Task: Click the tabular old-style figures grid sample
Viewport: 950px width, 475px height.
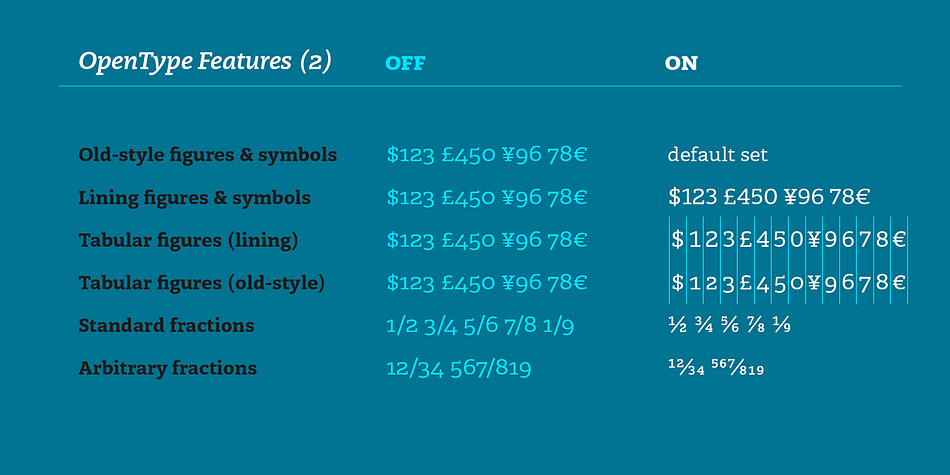Action: pos(788,283)
